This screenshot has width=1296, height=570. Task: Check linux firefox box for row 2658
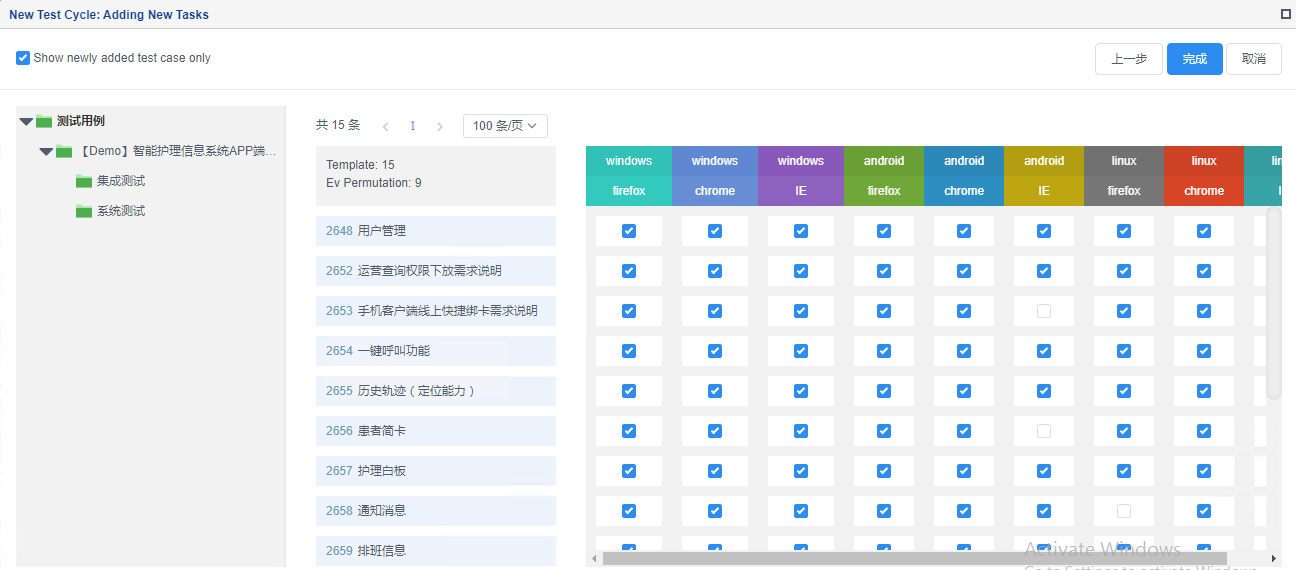click(1124, 511)
